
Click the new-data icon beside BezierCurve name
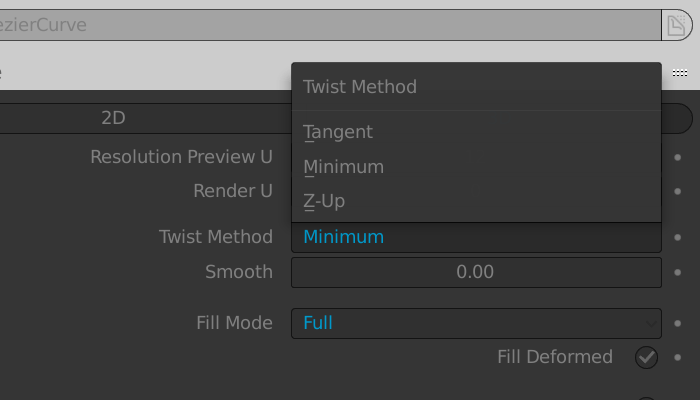[676, 25]
